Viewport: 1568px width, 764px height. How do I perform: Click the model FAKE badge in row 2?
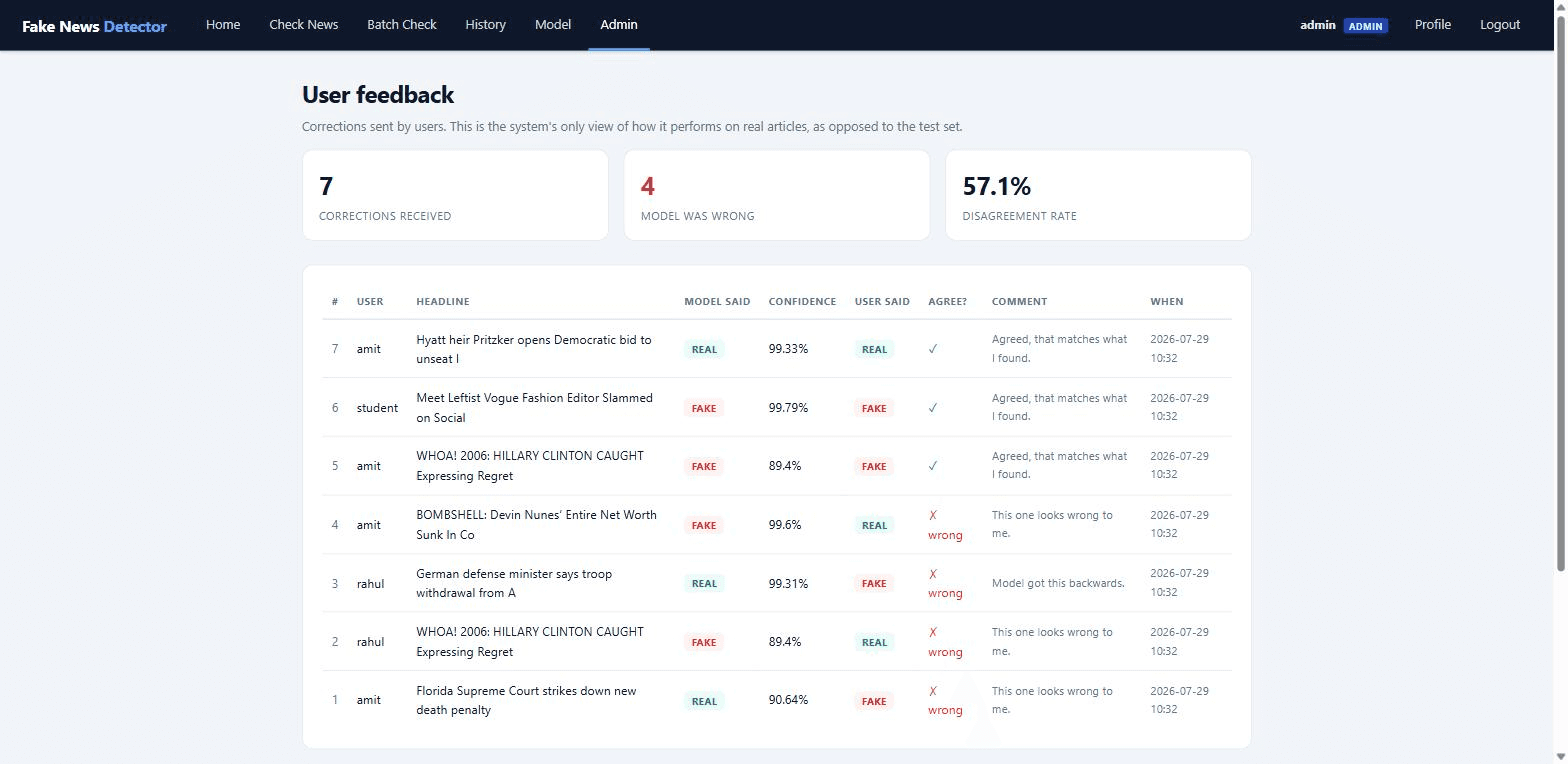click(703, 642)
